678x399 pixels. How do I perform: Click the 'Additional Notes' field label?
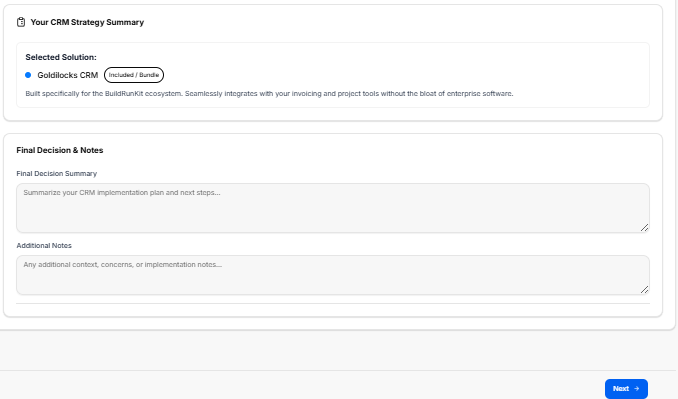click(x=44, y=246)
